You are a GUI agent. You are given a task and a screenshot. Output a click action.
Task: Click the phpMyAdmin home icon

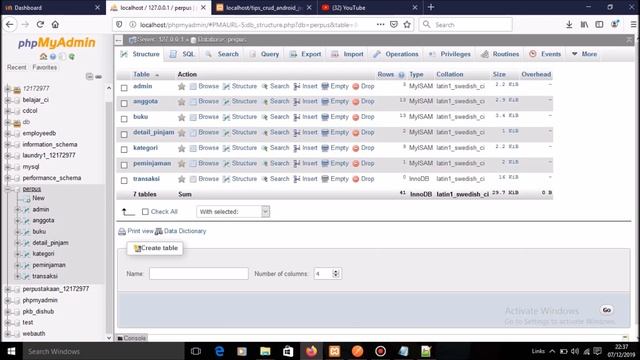coord(43,56)
